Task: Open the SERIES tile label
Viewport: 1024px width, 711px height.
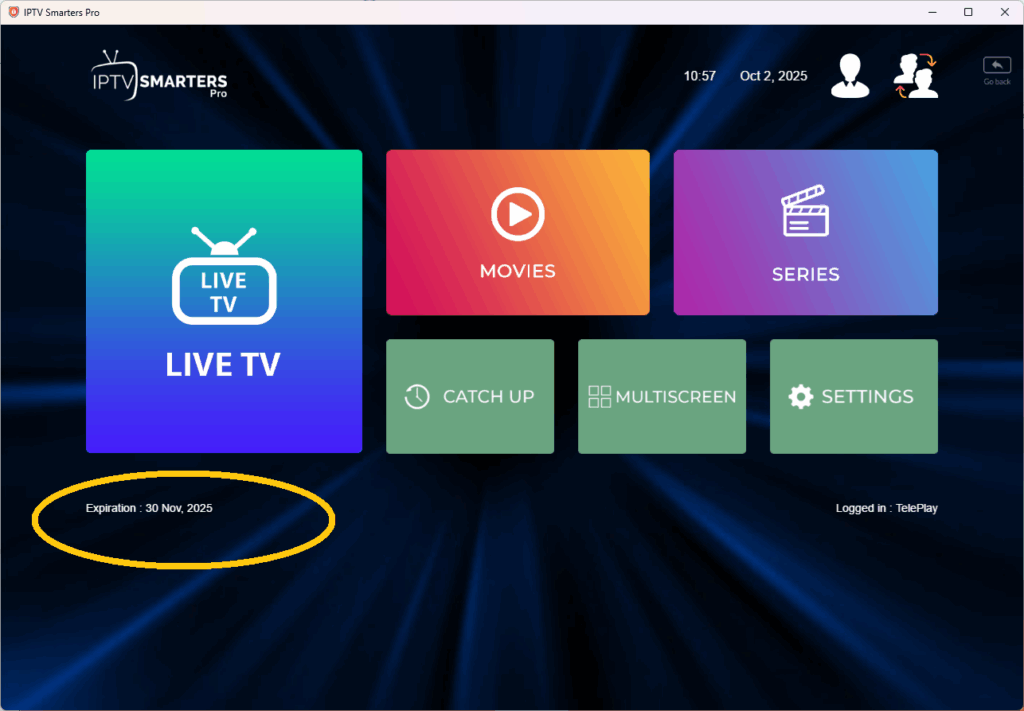Action: (805, 274)
